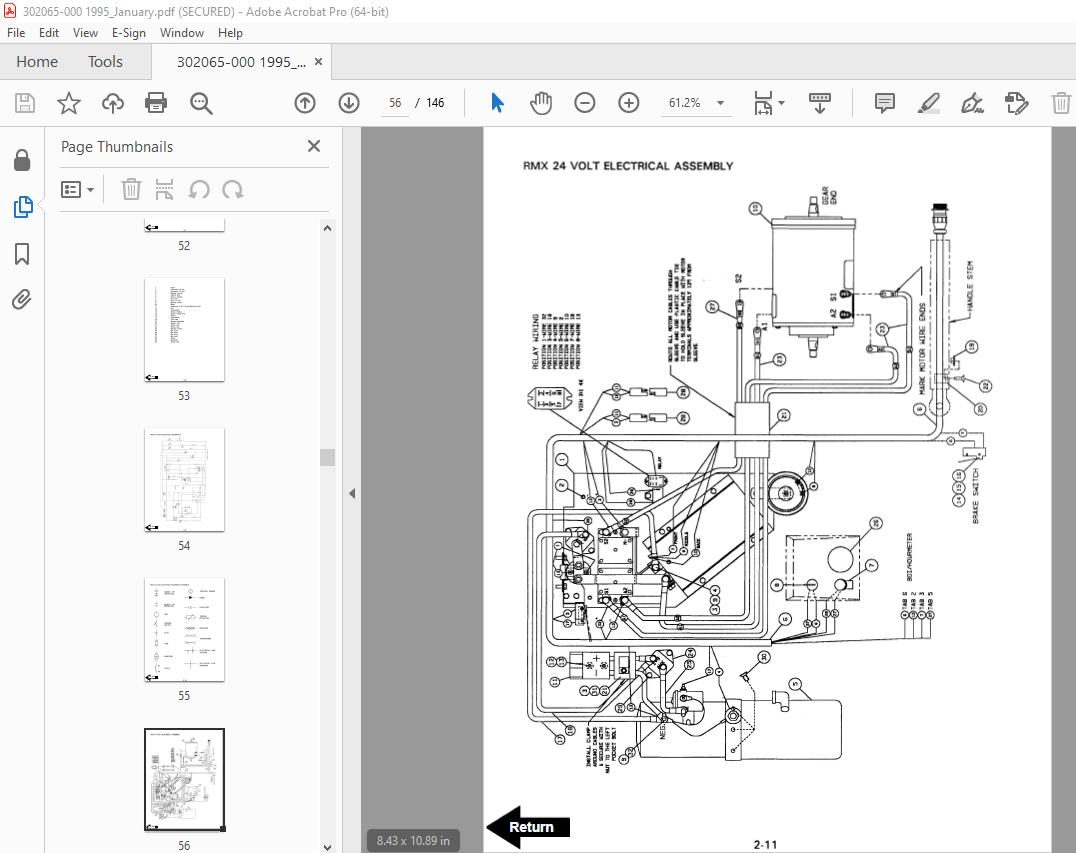Click the Save file icon
The width and height of the screenshot is (1076, 853).
(25, 103)
